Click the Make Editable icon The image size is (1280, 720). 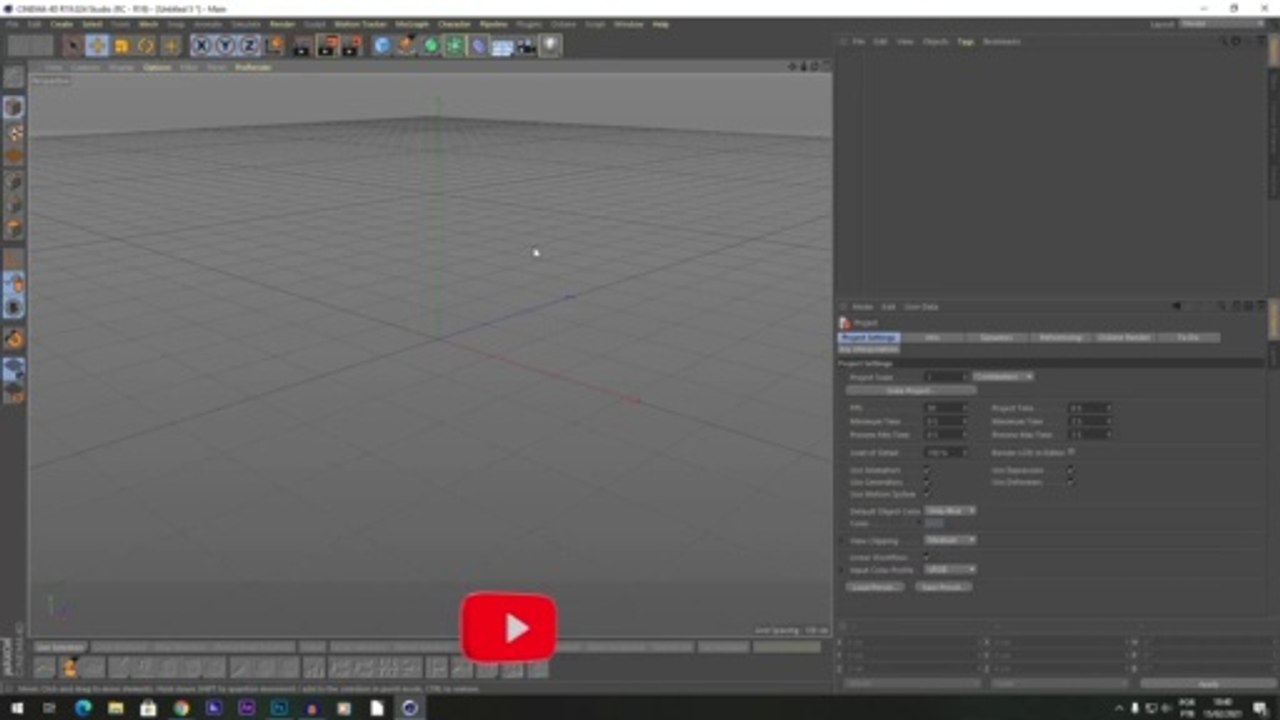(14, 77)
